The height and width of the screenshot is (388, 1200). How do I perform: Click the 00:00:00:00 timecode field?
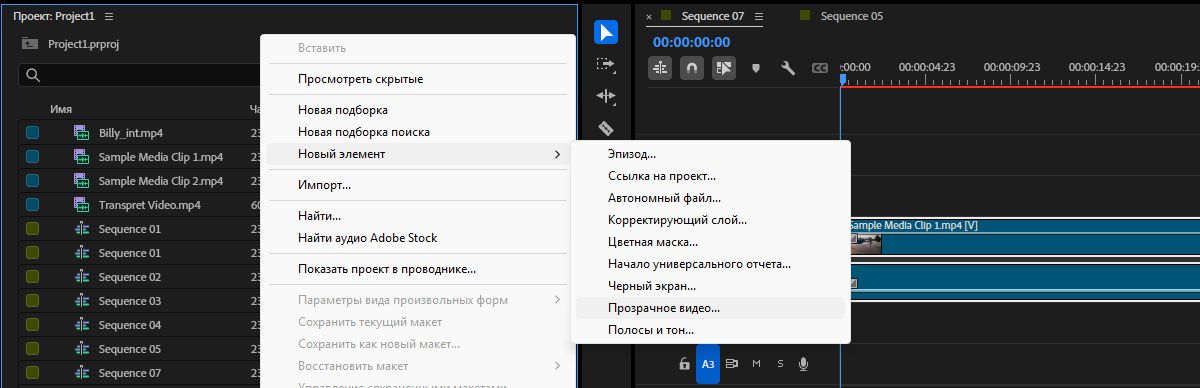pos(691,42)
